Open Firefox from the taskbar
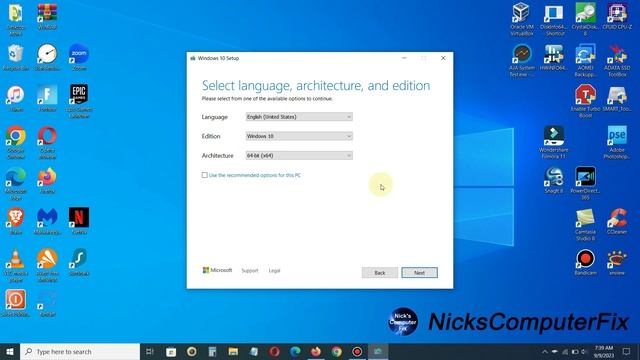The height and width of the screenshot is (360, 640). tap(316, 351)
